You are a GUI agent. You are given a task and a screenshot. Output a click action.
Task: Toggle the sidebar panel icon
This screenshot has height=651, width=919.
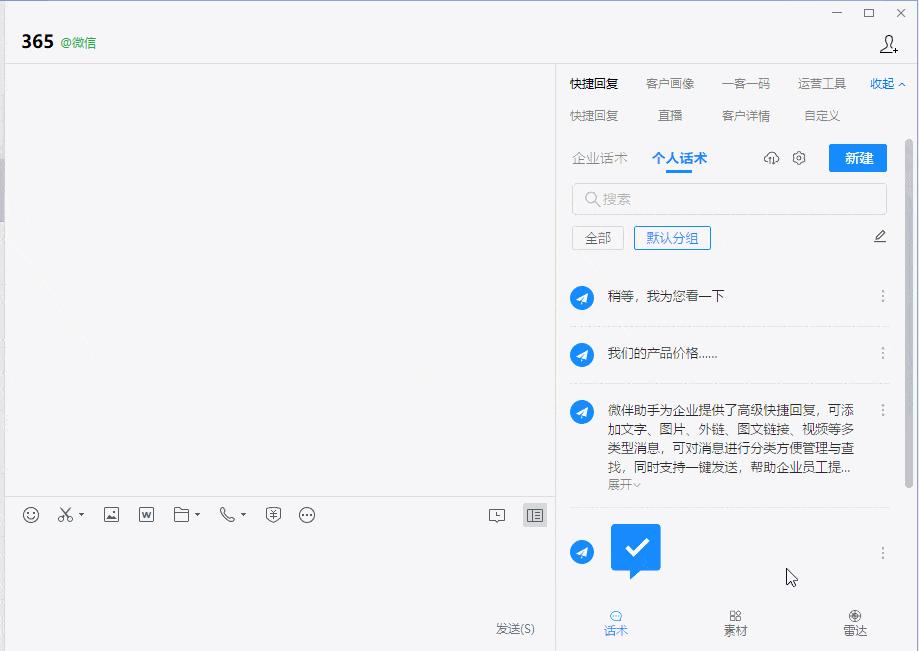pos(535,516)
